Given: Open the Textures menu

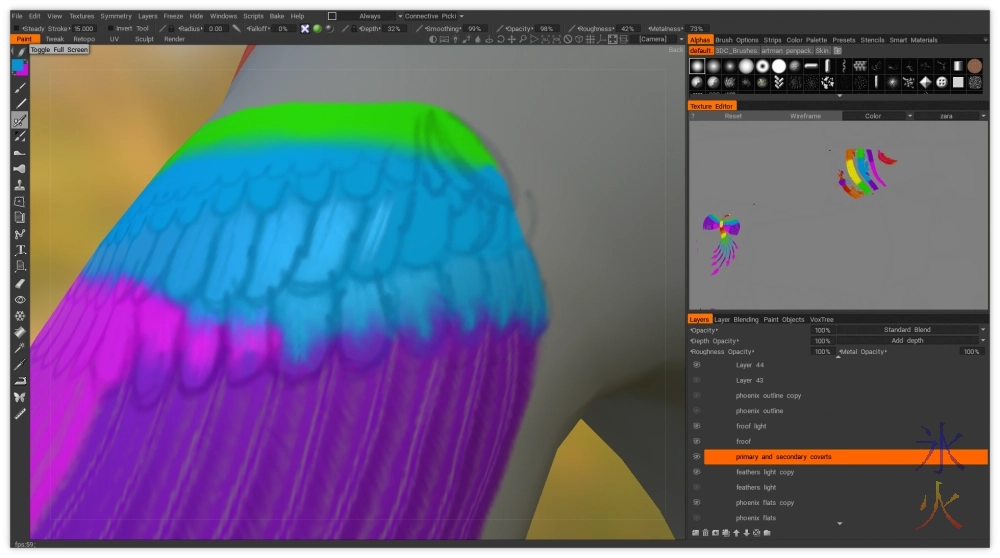Looking at the screenshot, I should 81,16.
